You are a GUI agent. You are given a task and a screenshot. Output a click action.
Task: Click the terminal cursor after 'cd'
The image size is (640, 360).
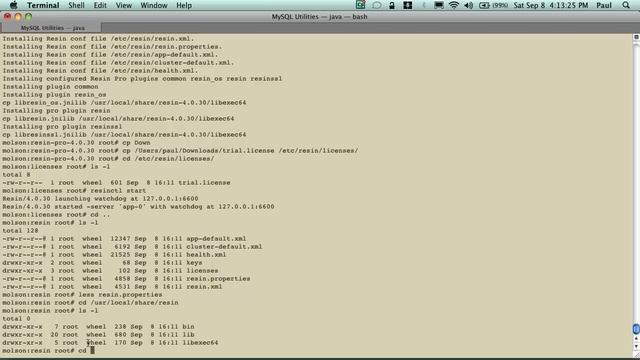coord(93,350)
